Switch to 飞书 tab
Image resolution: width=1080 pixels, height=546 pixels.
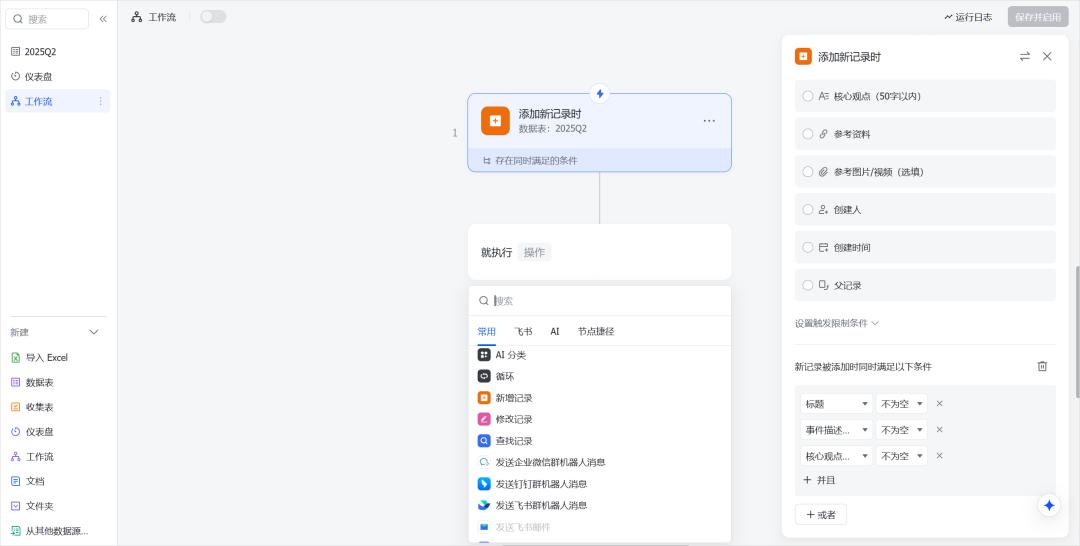coord(523,332)
